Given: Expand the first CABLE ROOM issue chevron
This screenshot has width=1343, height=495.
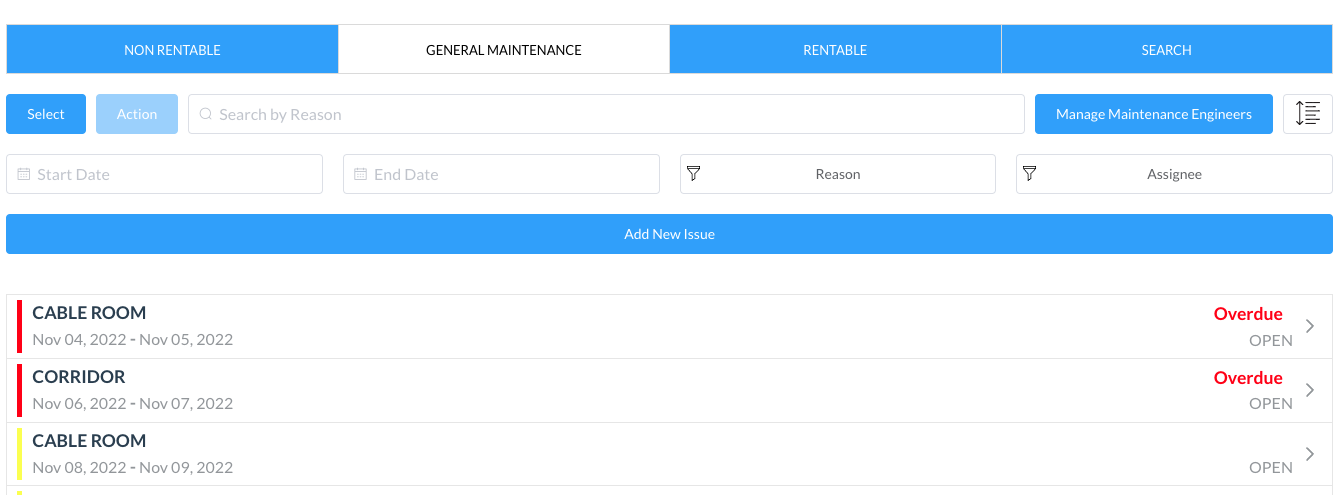Looking at the screenshot, I should pyautogui.click(x=1310, y=326).
